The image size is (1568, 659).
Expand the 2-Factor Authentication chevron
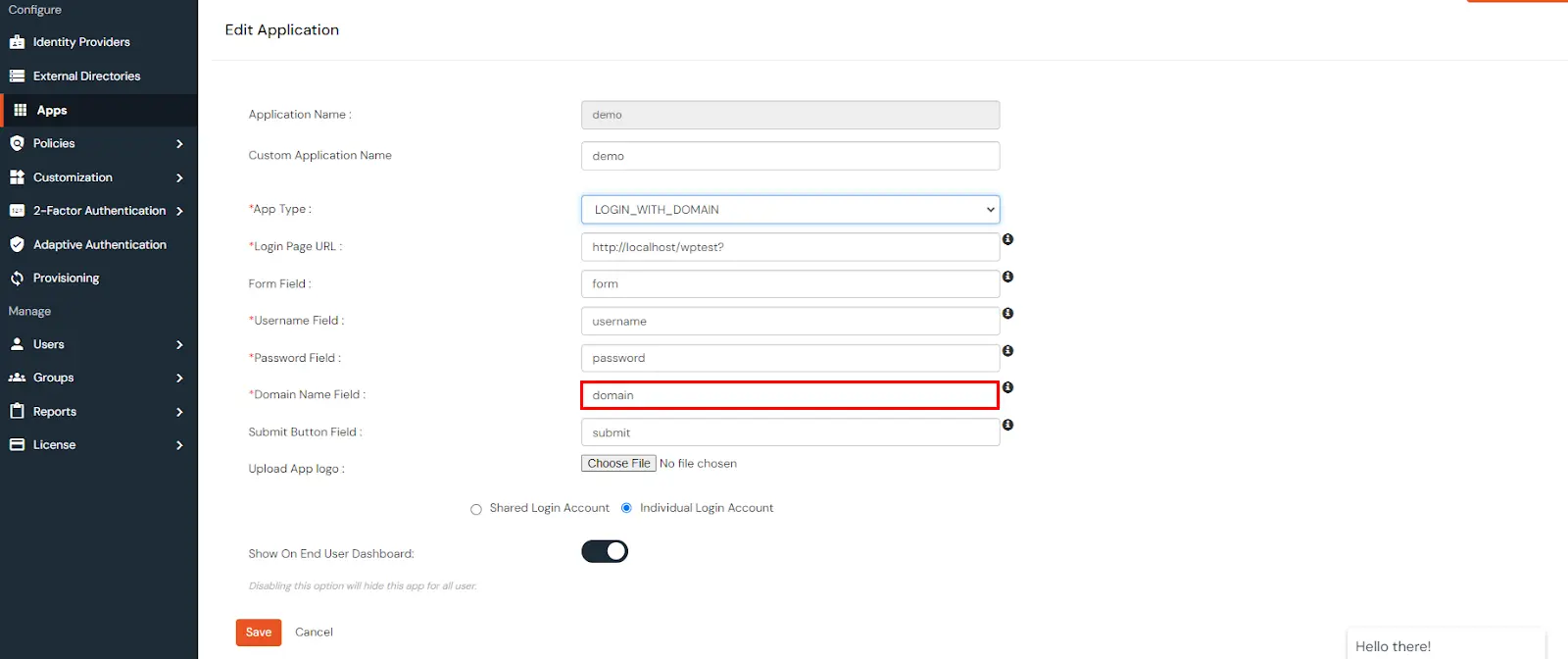179,211
